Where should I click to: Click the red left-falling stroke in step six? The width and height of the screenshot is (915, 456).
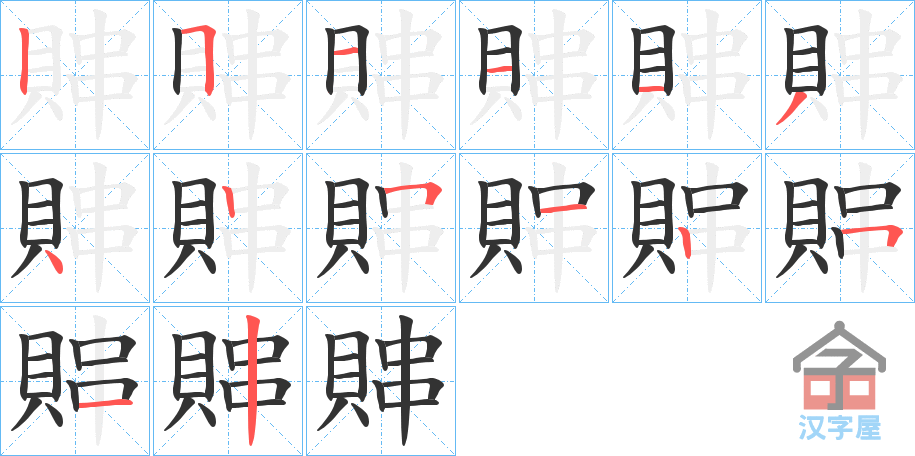[x=791, y=108]
